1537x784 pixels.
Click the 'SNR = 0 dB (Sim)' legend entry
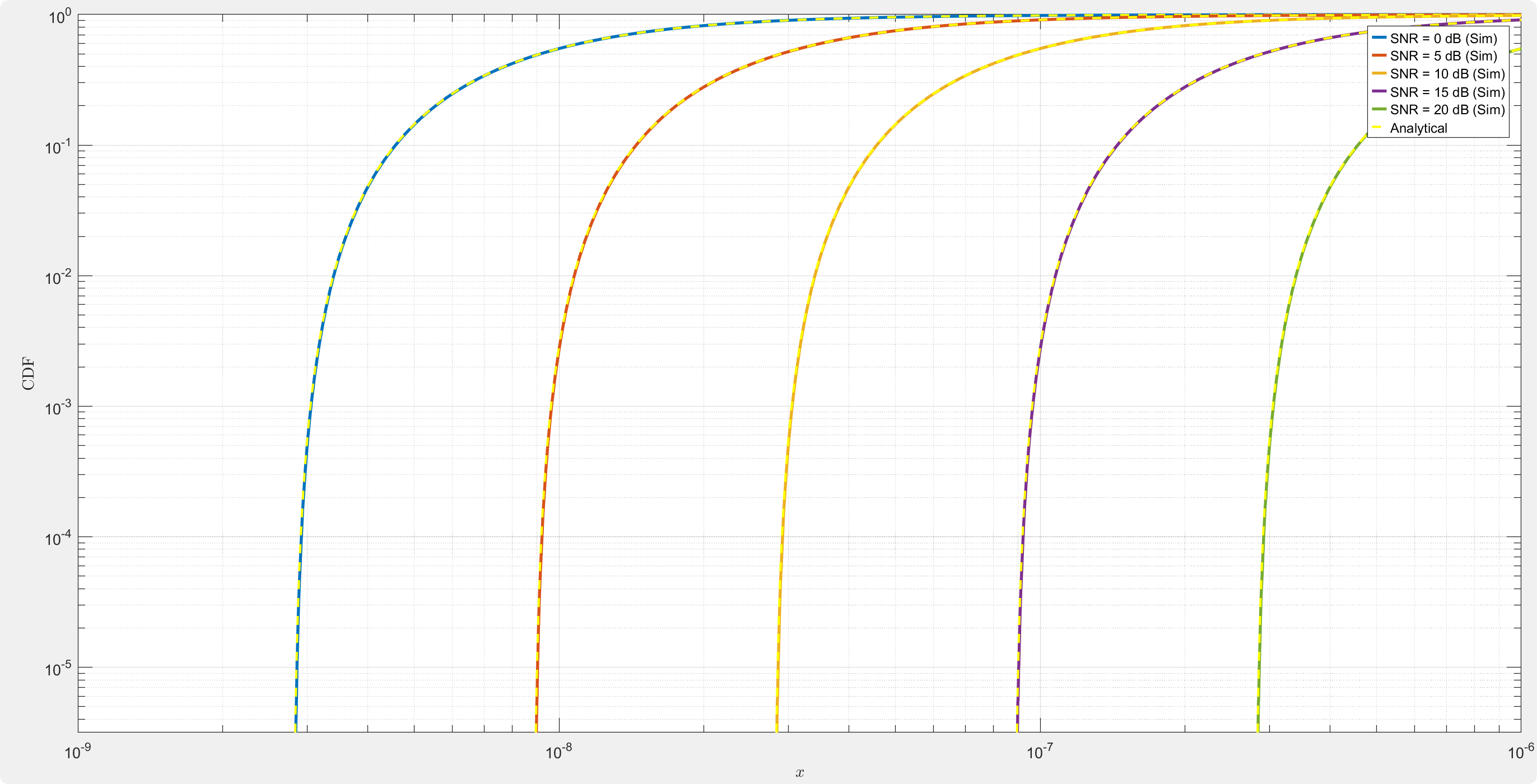(x=1443, y=39)
